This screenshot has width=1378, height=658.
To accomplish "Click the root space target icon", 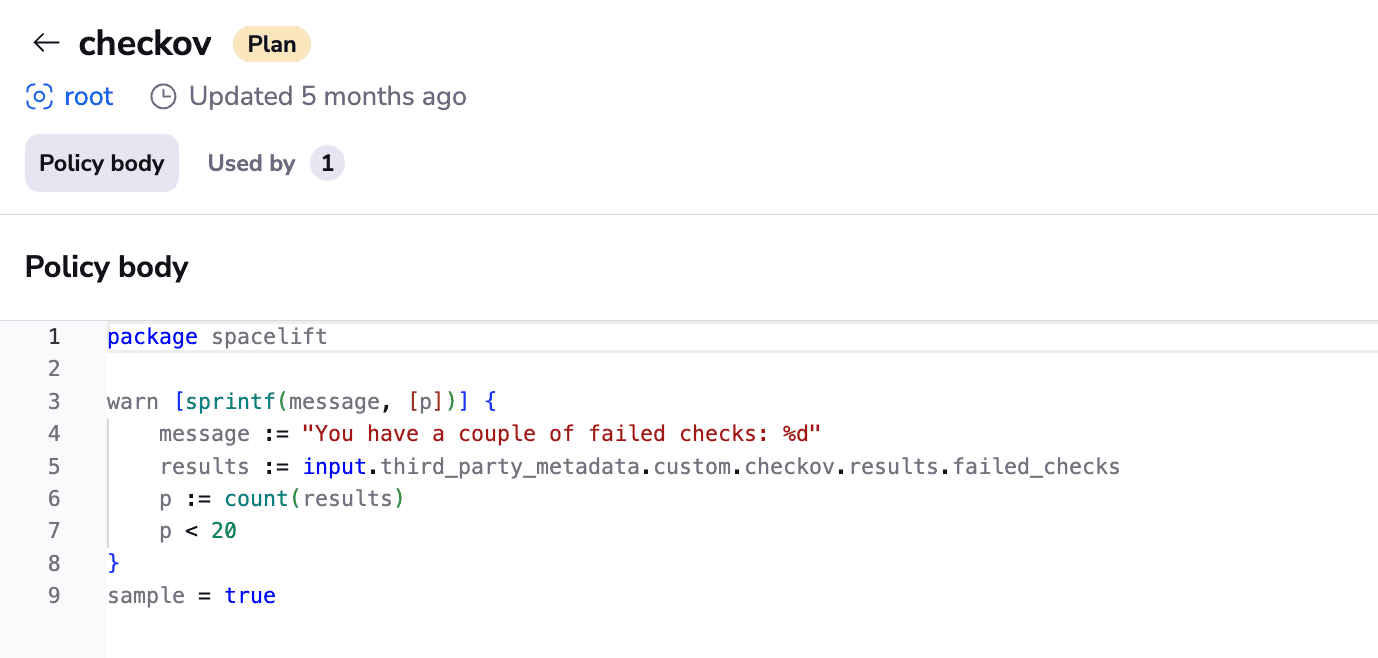I will pyautogui.click(x=39, y=97).
